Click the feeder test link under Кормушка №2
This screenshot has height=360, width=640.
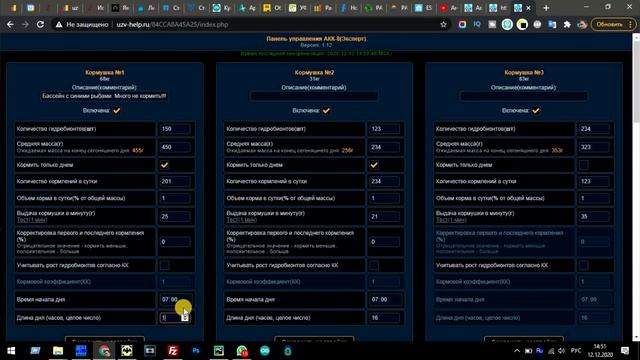pyautogui.click(x=241, y=220)
